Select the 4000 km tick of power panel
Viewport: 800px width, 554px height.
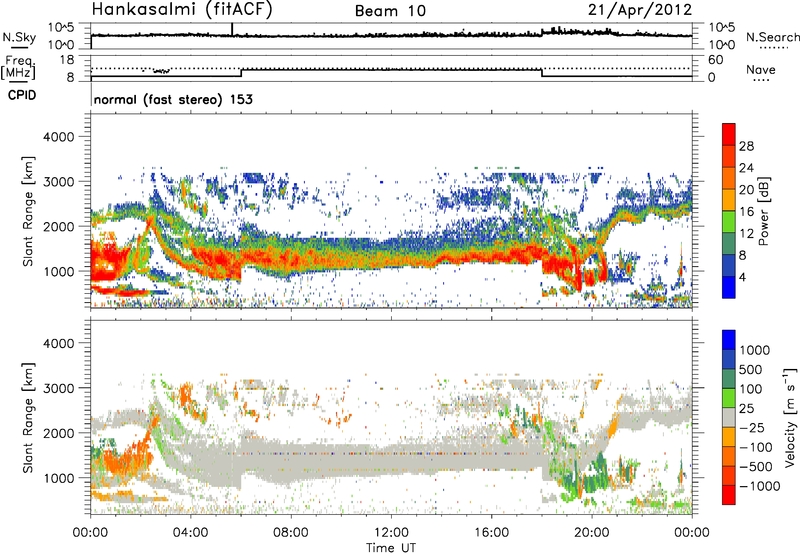58,137
